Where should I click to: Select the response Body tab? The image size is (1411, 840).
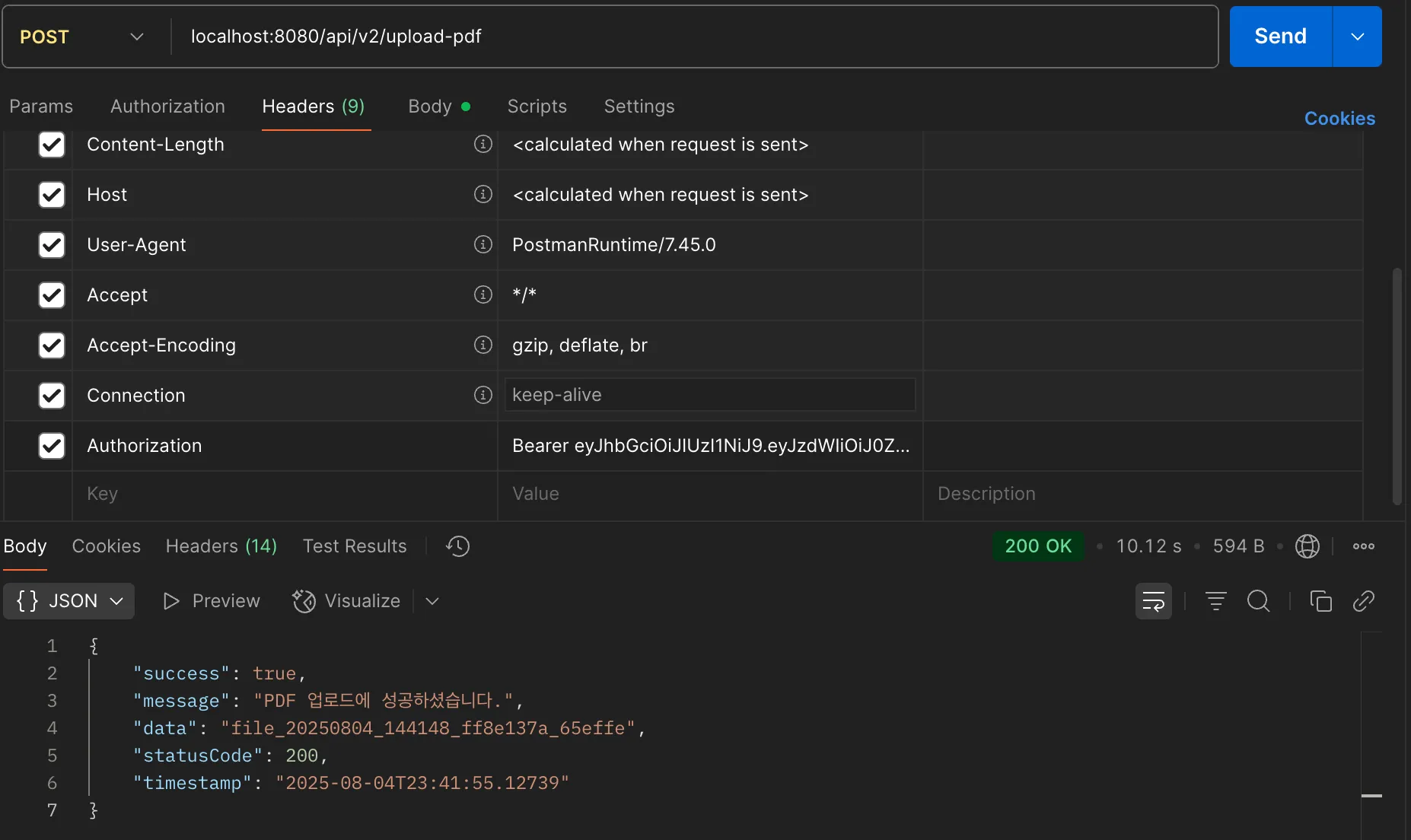click(25, 546)
